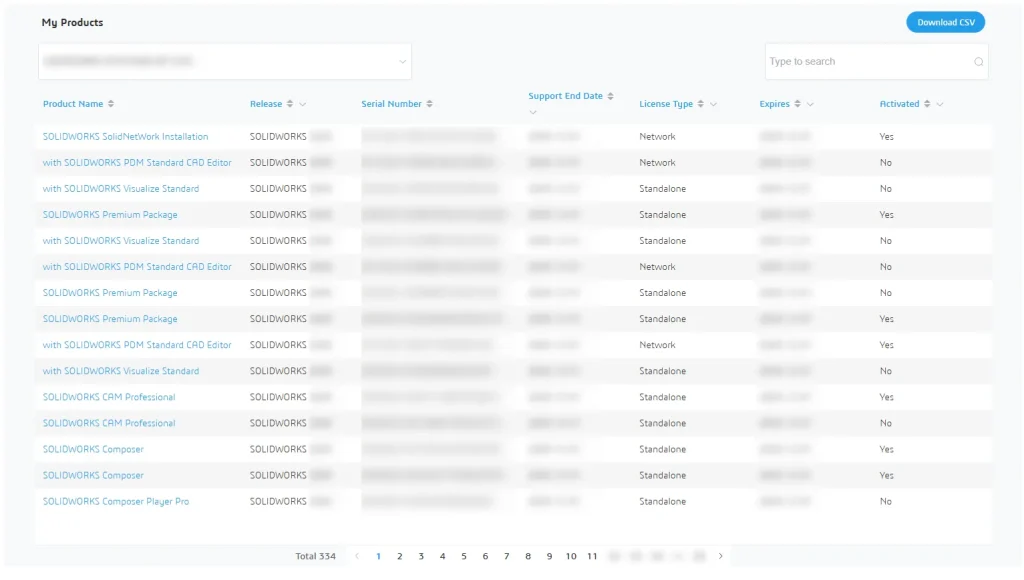This screenshot has width=1024, height=580.
Task: Click Standalone in Composer Player Pro row
Action: click(x=662, y=502)
